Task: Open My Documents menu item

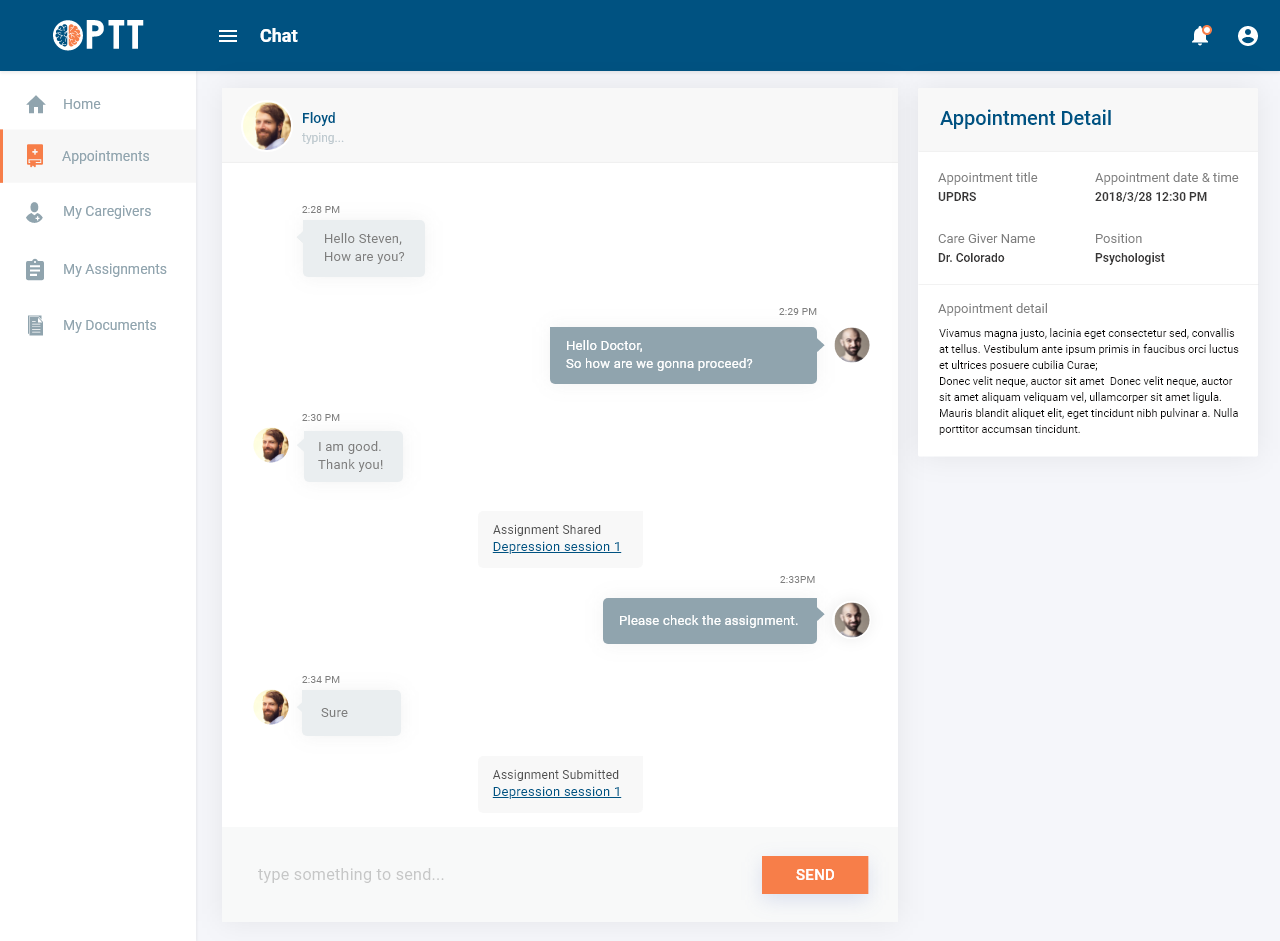Action: pos(110,325)
